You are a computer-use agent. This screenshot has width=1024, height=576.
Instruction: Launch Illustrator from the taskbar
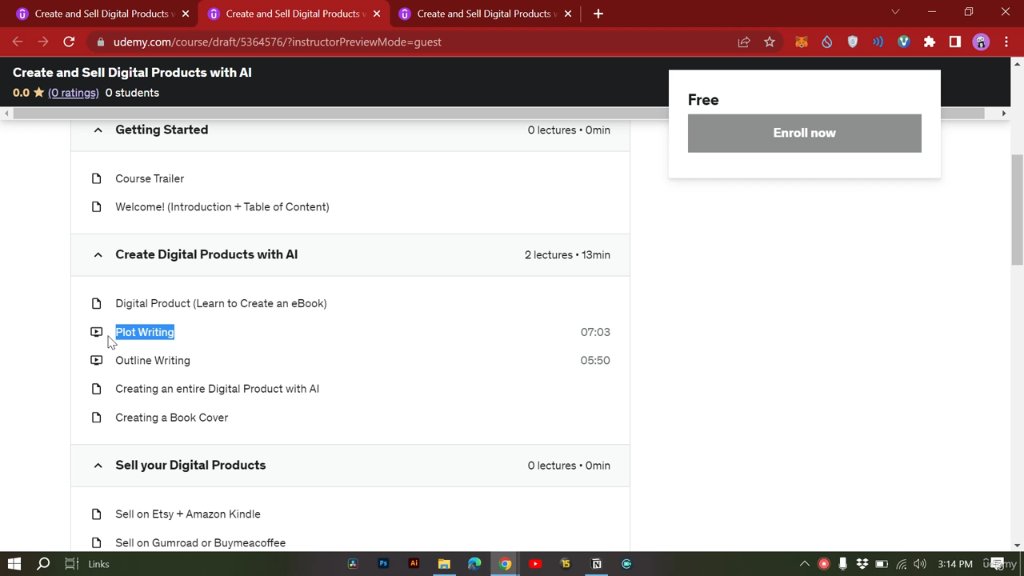pyautogui.click(x=413, y=564)
